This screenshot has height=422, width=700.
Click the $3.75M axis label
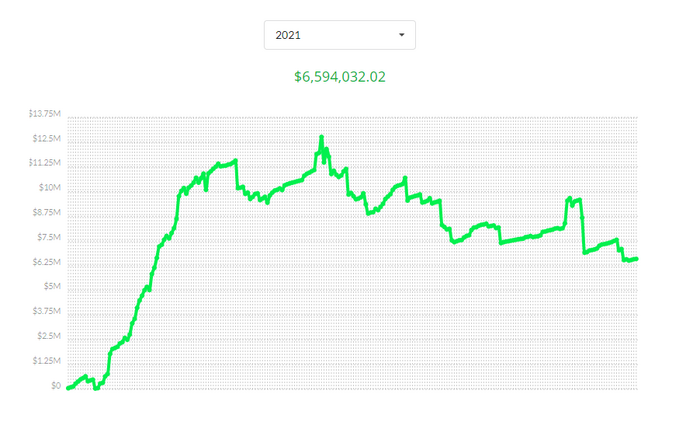tap(46, 311)
